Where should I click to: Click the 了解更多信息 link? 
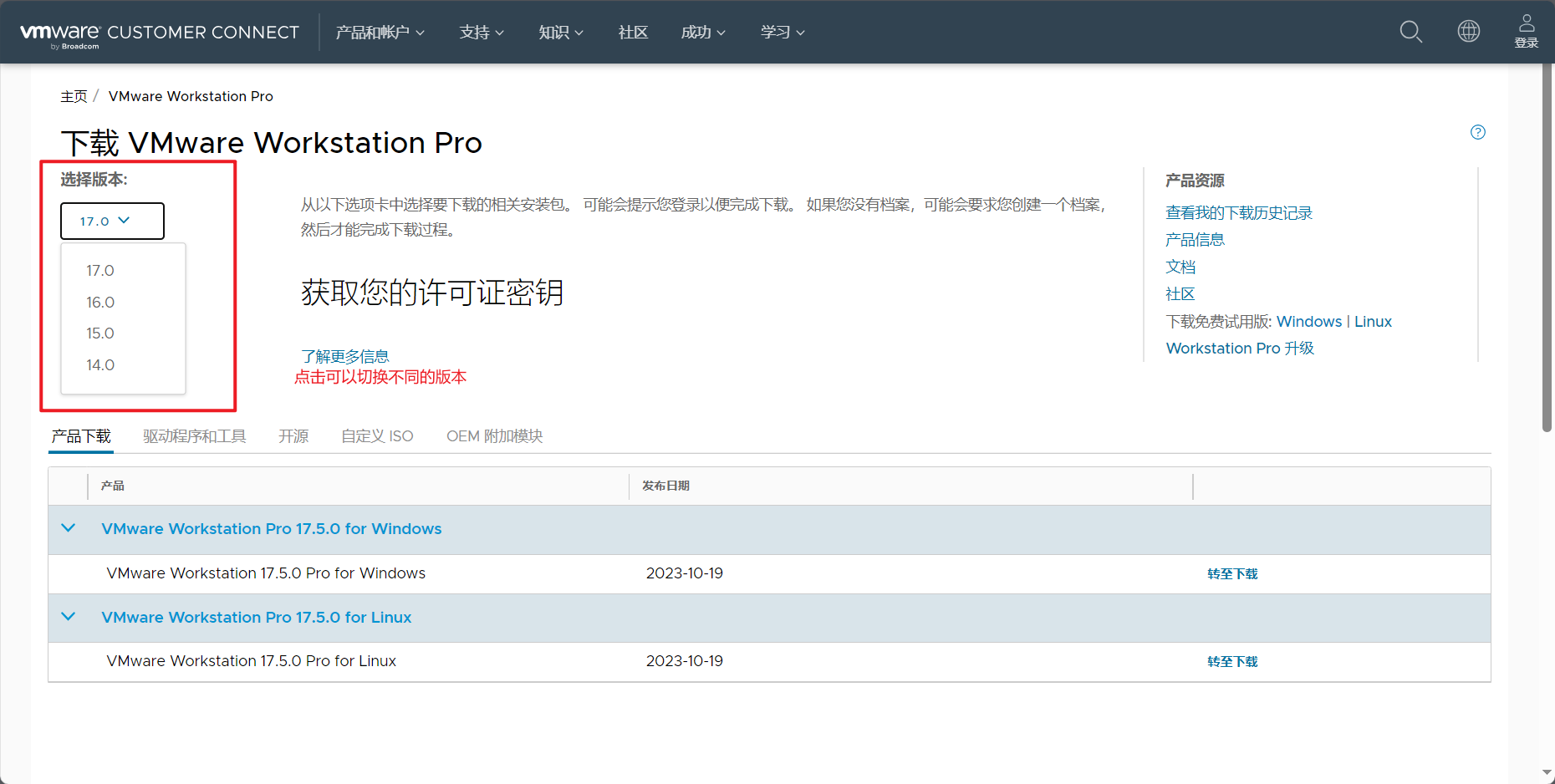pyautogui.click(x=344, y=356)
